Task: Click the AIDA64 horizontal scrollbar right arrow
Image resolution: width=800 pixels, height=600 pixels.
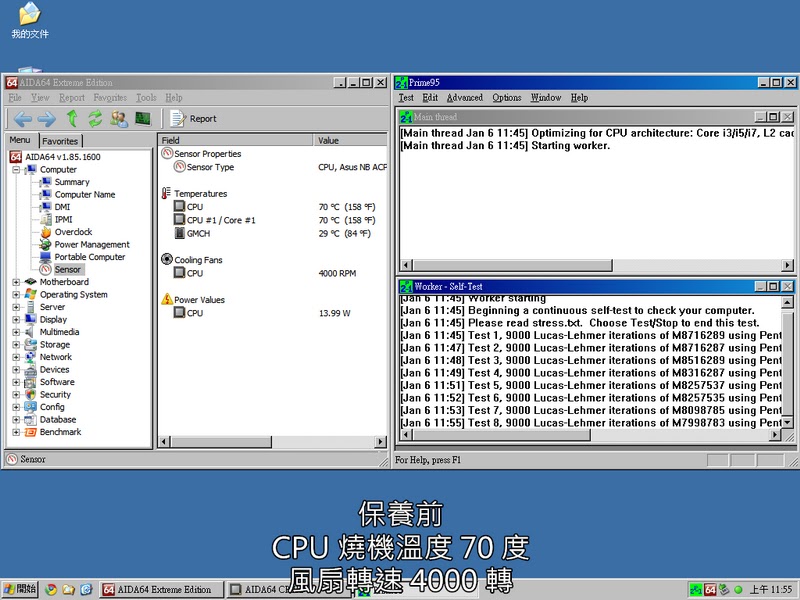Action: point(380,442)
